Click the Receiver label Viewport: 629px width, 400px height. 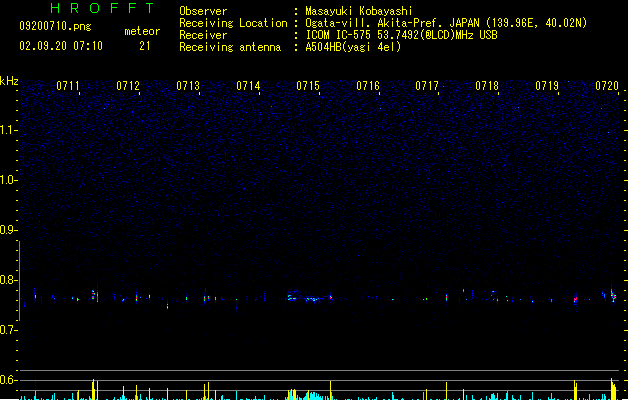(x=203, y=35)
